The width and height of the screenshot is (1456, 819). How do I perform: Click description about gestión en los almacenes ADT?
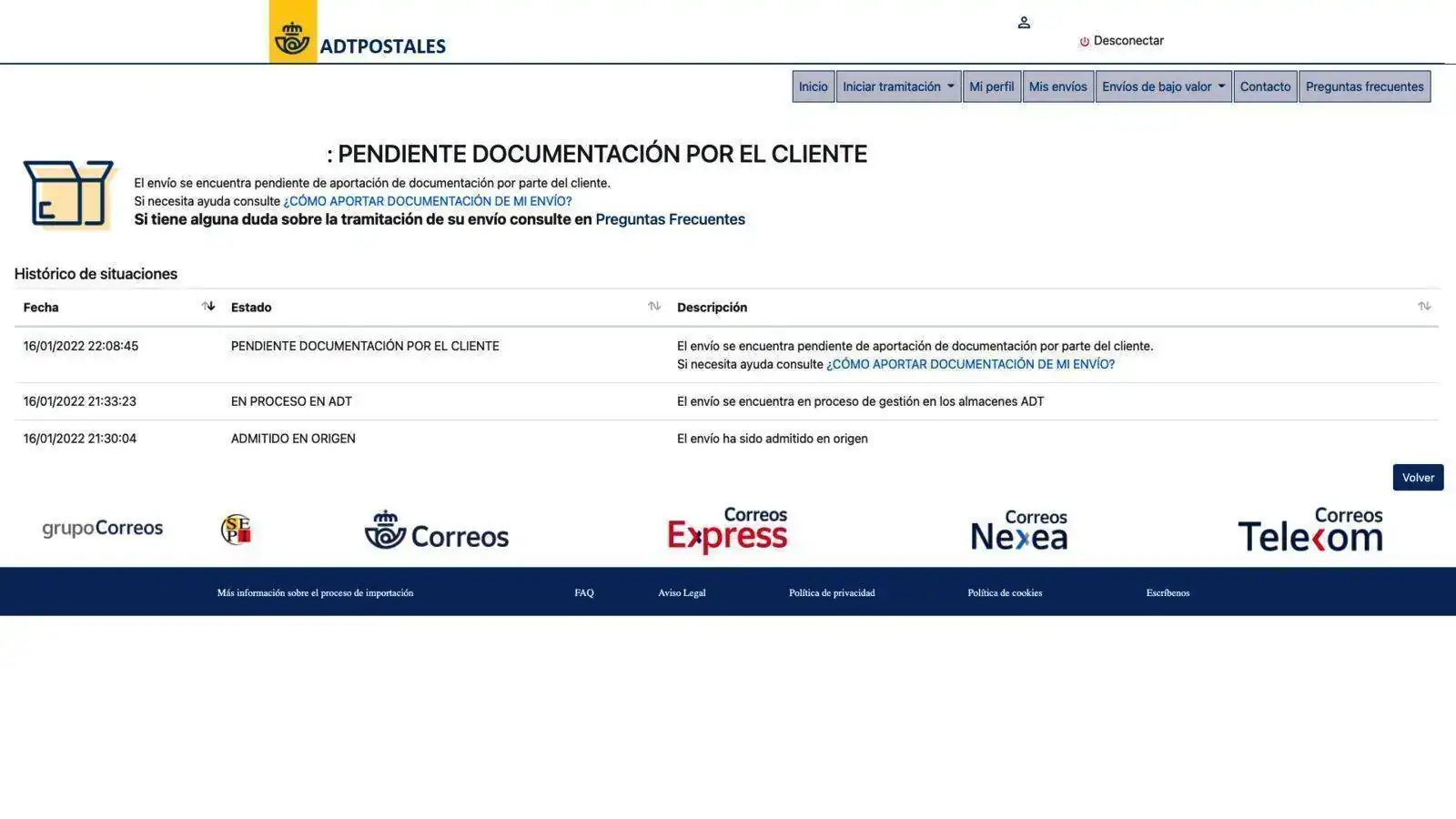[861, 401]
